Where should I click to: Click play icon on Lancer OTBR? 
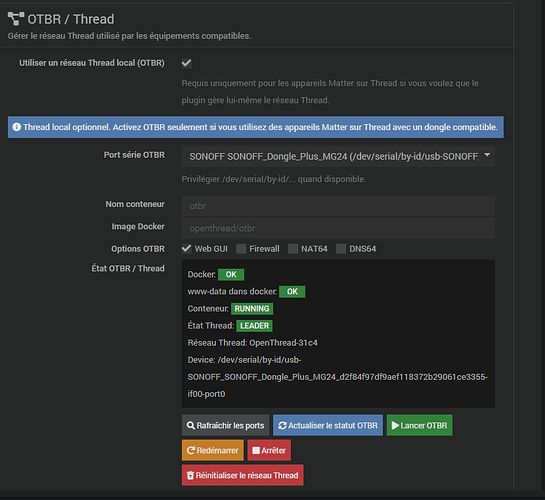tap(395, 425)
